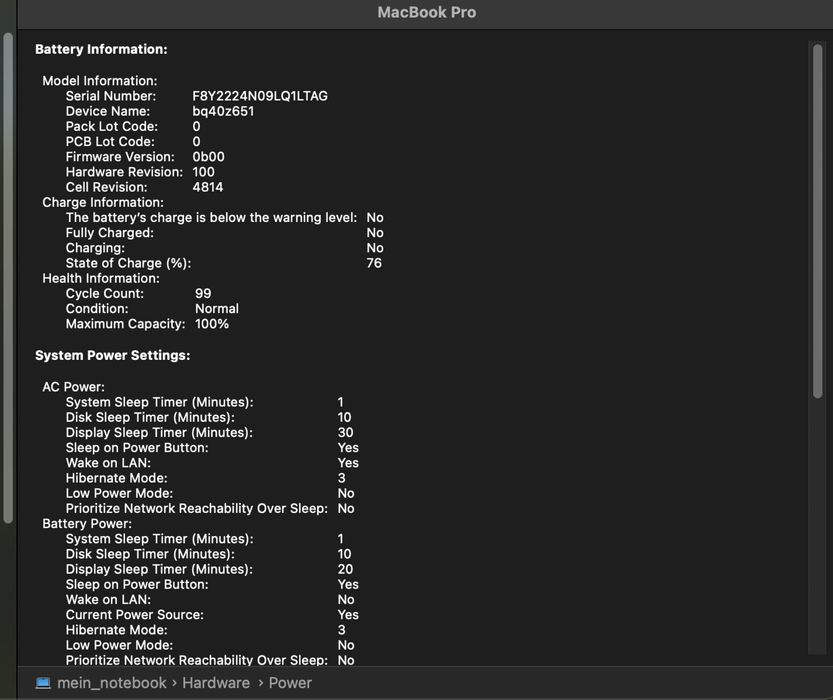Click condition value Normal
Viewport: 833px width, 700px height.
(x=217, y=309)
